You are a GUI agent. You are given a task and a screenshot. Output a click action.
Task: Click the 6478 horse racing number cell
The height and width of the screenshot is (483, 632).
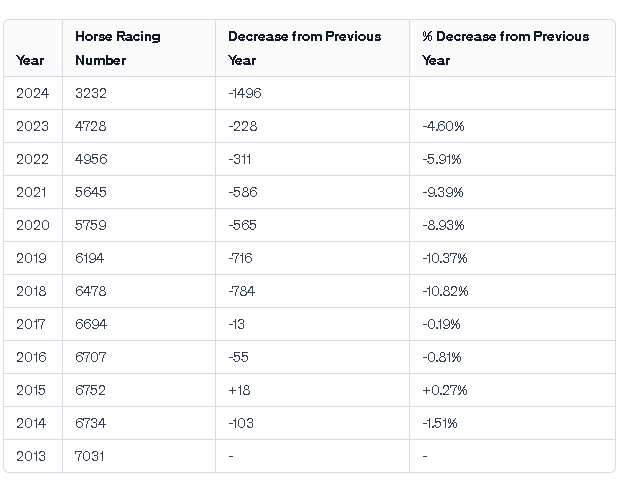pyautogui.click(x=91, y=291)
